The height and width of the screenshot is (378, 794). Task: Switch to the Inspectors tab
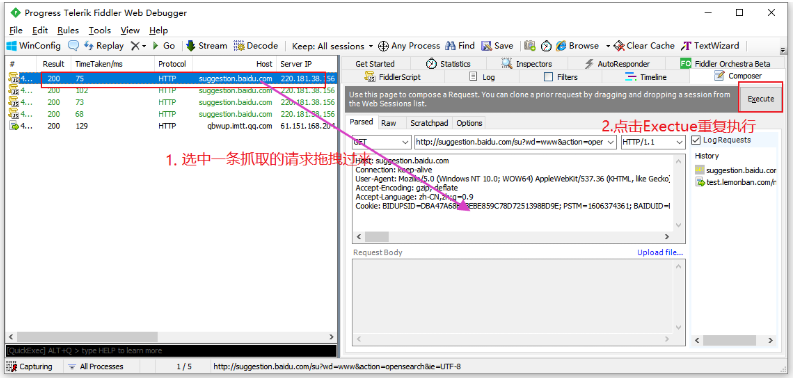click(x=527, y=64)
